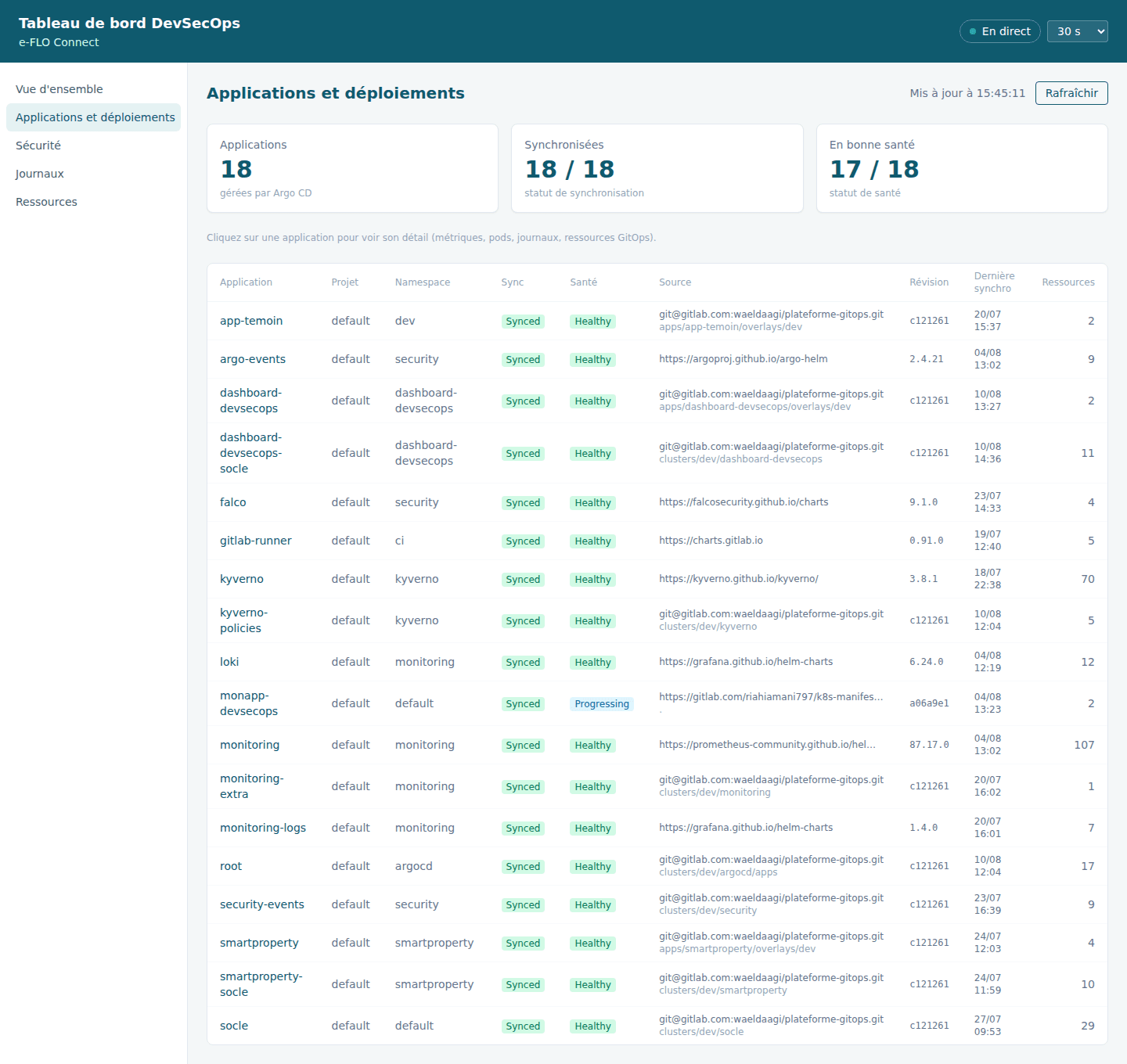Click the argocd namespace cell
This screenshot has height=1064, width=1127.
[x=414, y=866]
